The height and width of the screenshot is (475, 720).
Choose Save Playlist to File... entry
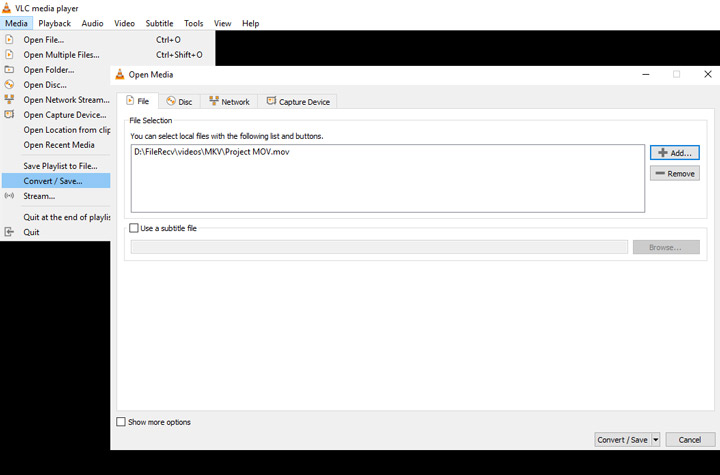(x=56, y=166)
